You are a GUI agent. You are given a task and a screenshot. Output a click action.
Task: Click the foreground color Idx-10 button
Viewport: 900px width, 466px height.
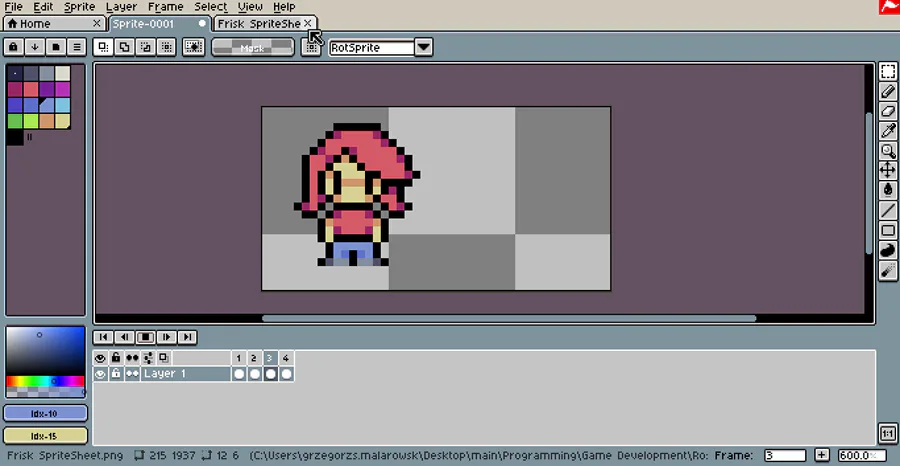(45, 414)
